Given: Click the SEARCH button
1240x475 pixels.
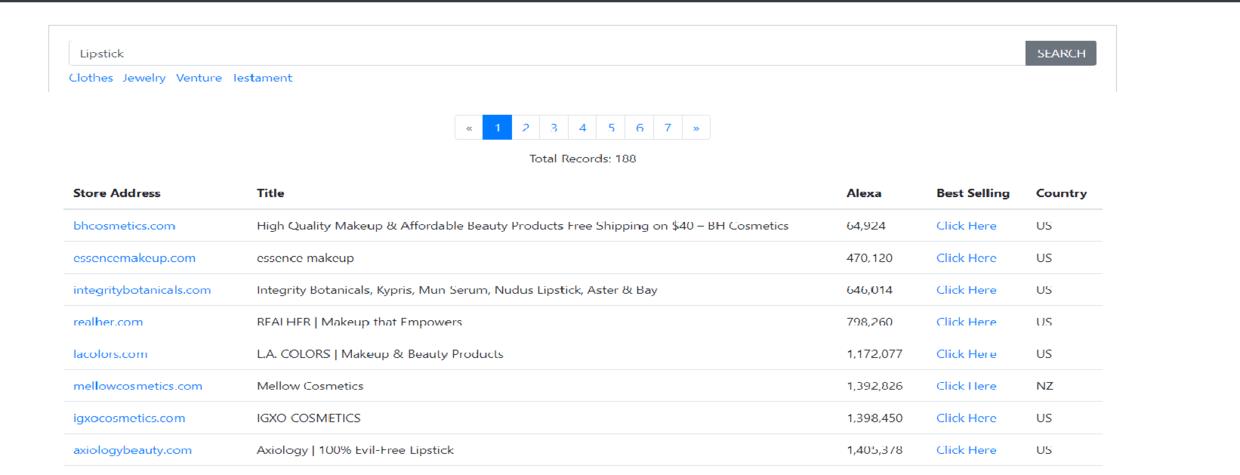Looking at the screenshot, I should (x=1061, y=53).
